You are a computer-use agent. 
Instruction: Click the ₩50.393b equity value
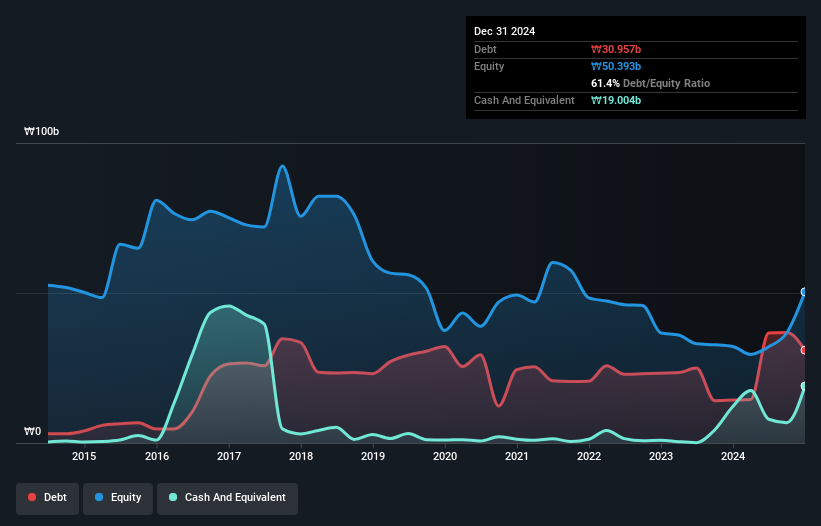[x=616, y=66]
